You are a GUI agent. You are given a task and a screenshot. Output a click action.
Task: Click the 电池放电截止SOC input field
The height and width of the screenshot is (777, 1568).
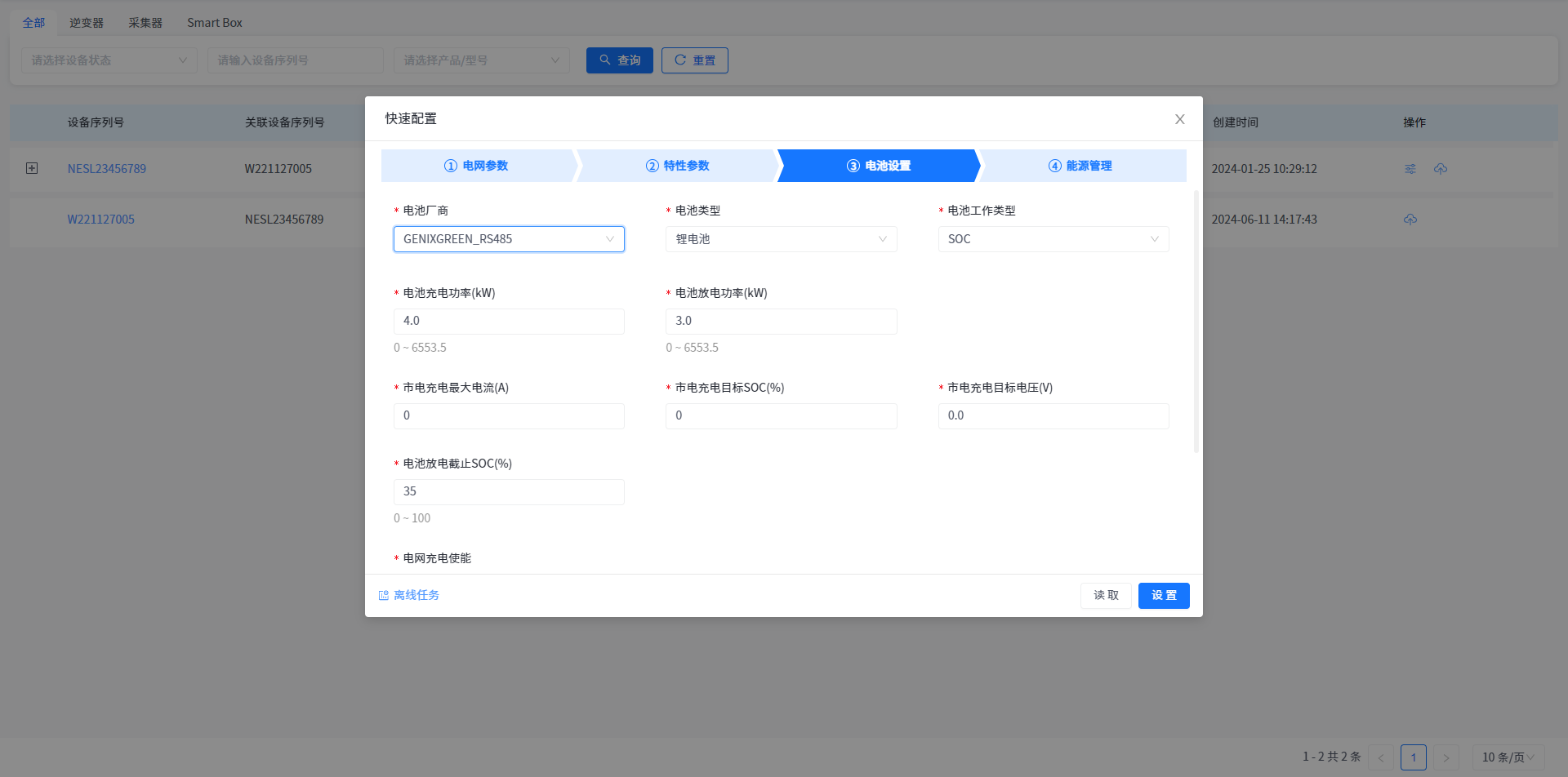pyautogui.click(x=509, y=492)
